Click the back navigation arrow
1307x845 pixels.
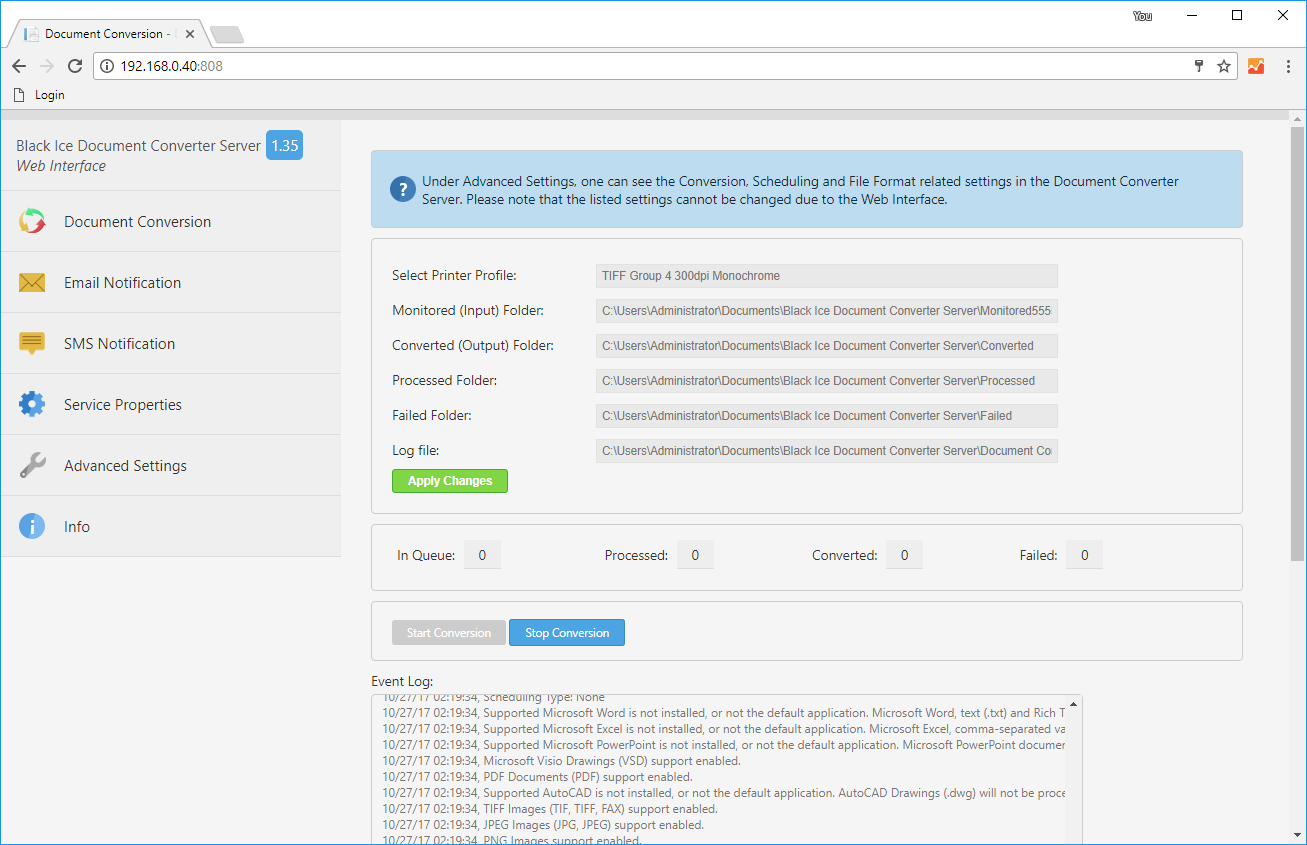[18, 65]
